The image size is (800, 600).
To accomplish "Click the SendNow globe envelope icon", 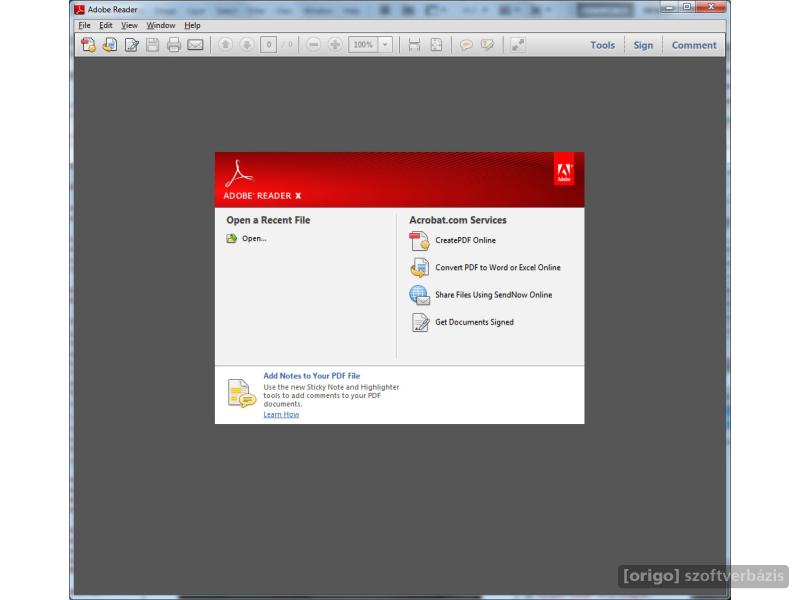I will click(x=419, y=295).
